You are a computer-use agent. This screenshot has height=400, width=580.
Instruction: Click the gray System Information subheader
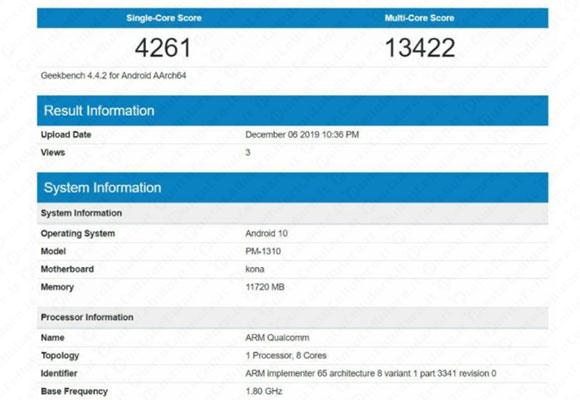[x=293, y=213]
